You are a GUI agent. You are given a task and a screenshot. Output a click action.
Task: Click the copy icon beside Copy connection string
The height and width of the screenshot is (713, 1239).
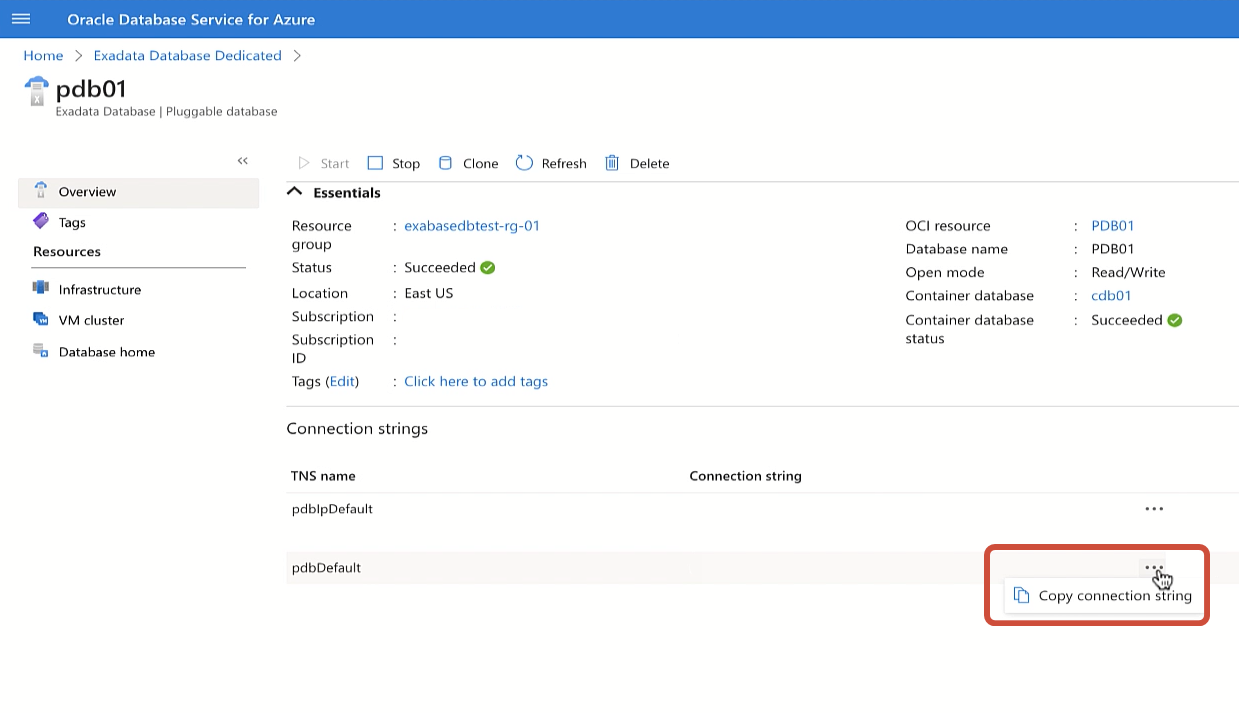(x=1021, y=595)
